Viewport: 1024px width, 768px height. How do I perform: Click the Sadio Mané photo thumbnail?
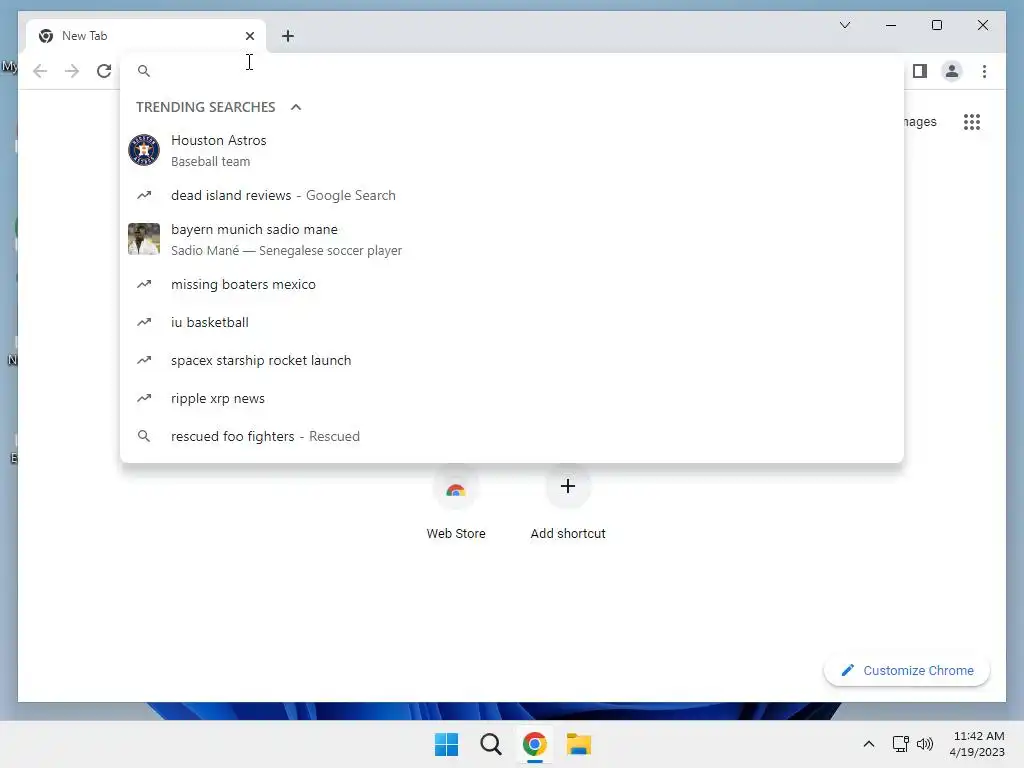click(144, 239)
